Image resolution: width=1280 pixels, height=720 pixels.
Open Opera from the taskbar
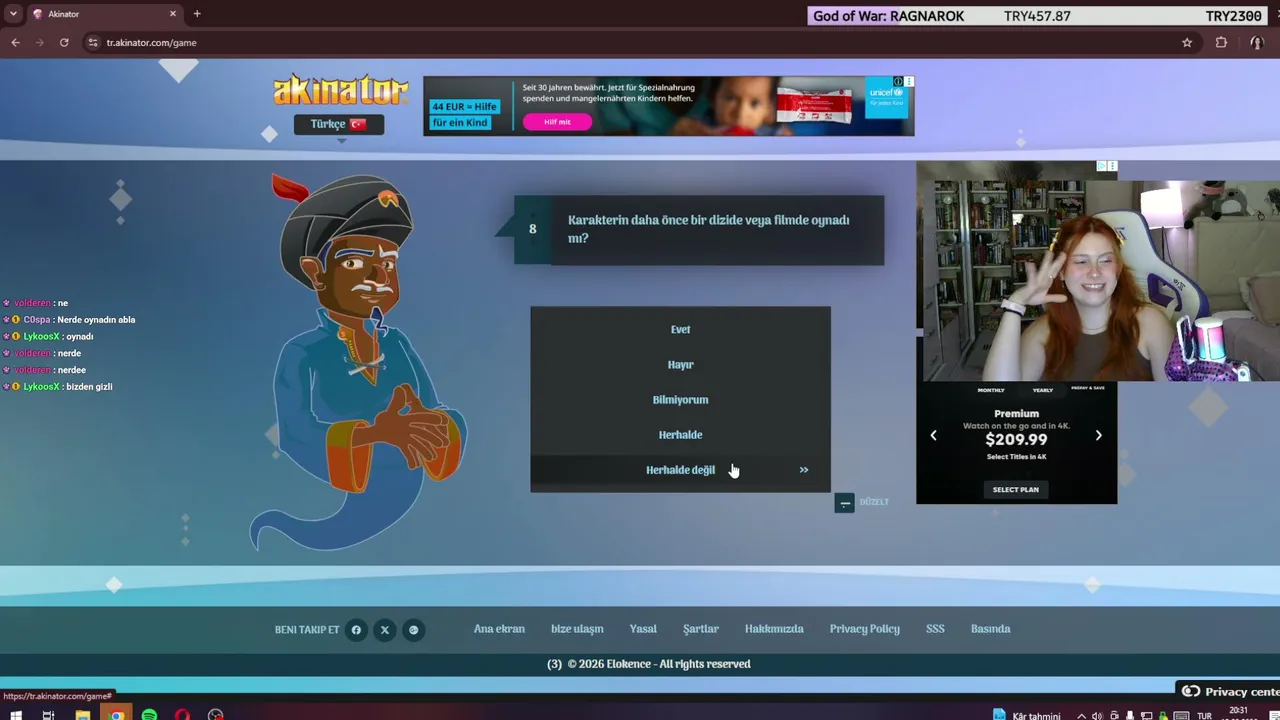coord(182,715)
